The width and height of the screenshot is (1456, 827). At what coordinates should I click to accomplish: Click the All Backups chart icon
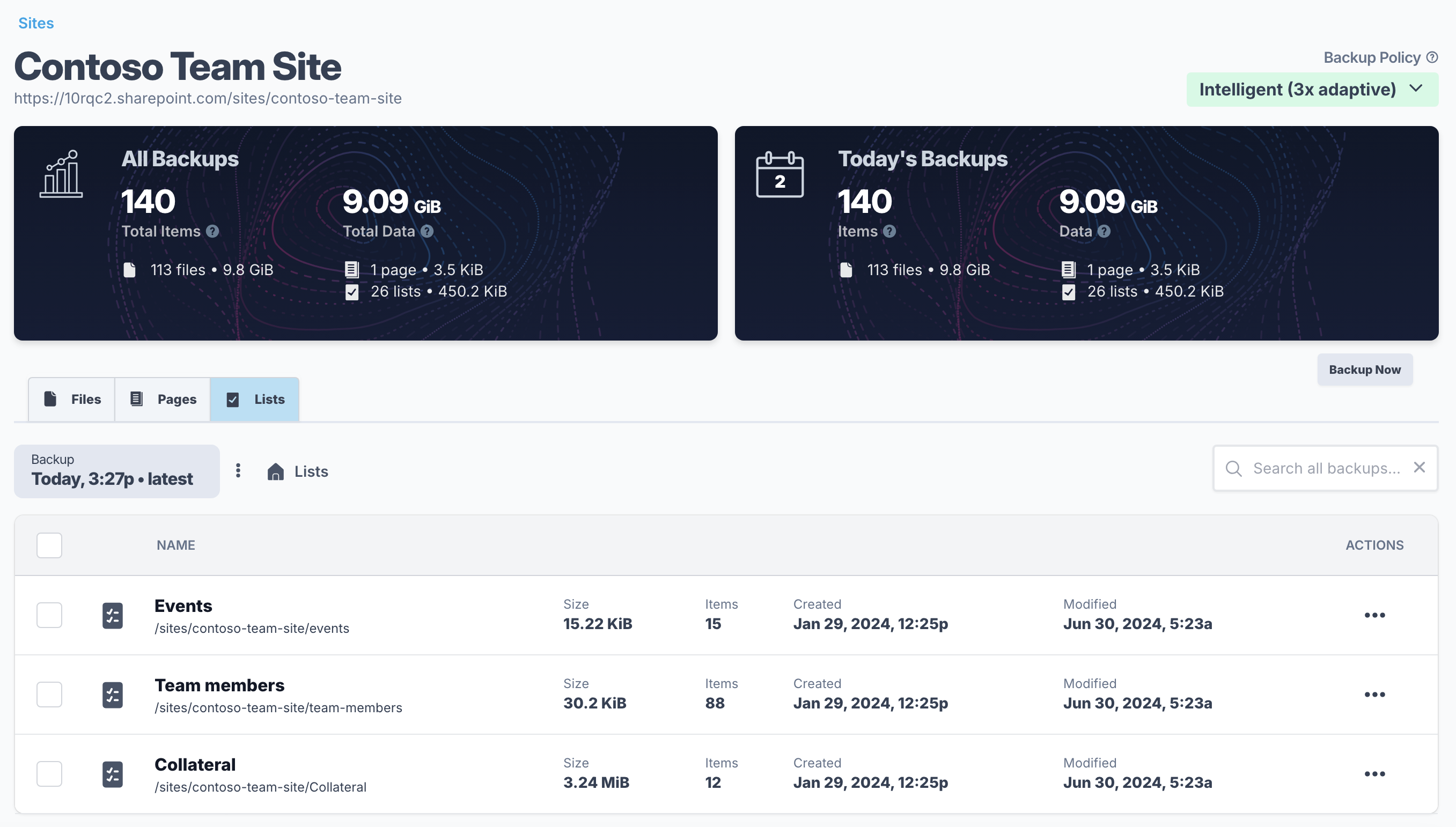coord(61,174)
